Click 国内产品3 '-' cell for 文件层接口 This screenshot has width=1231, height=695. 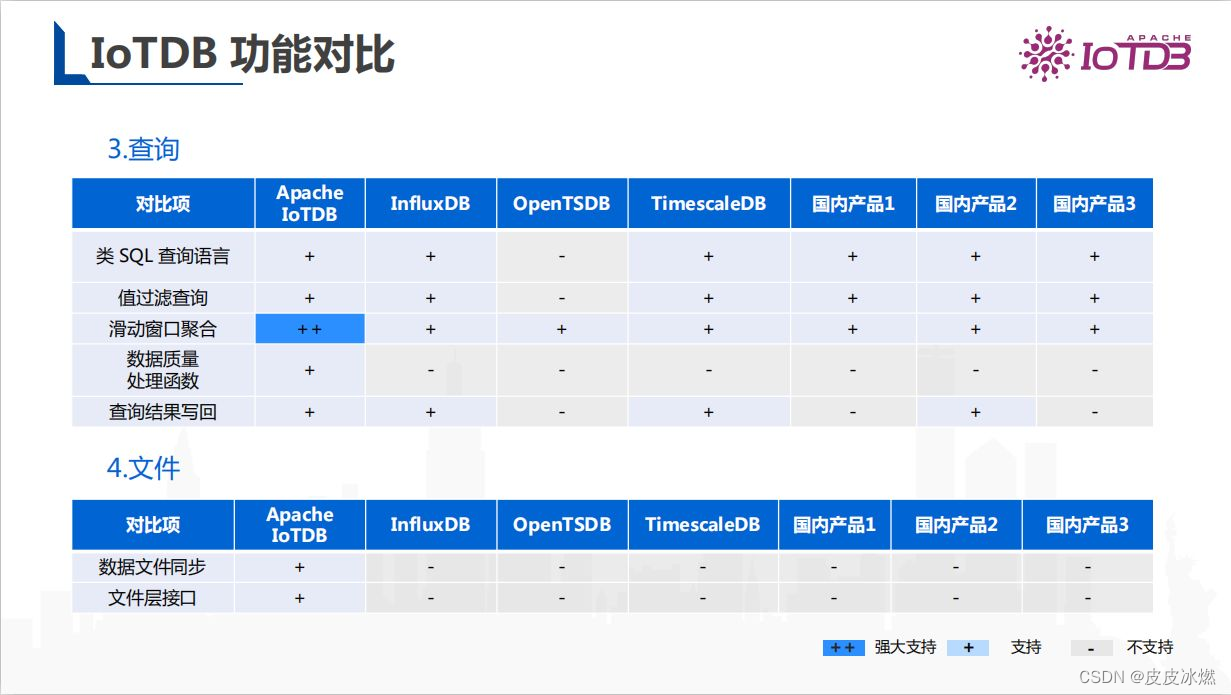click(x=1088, y=598)
